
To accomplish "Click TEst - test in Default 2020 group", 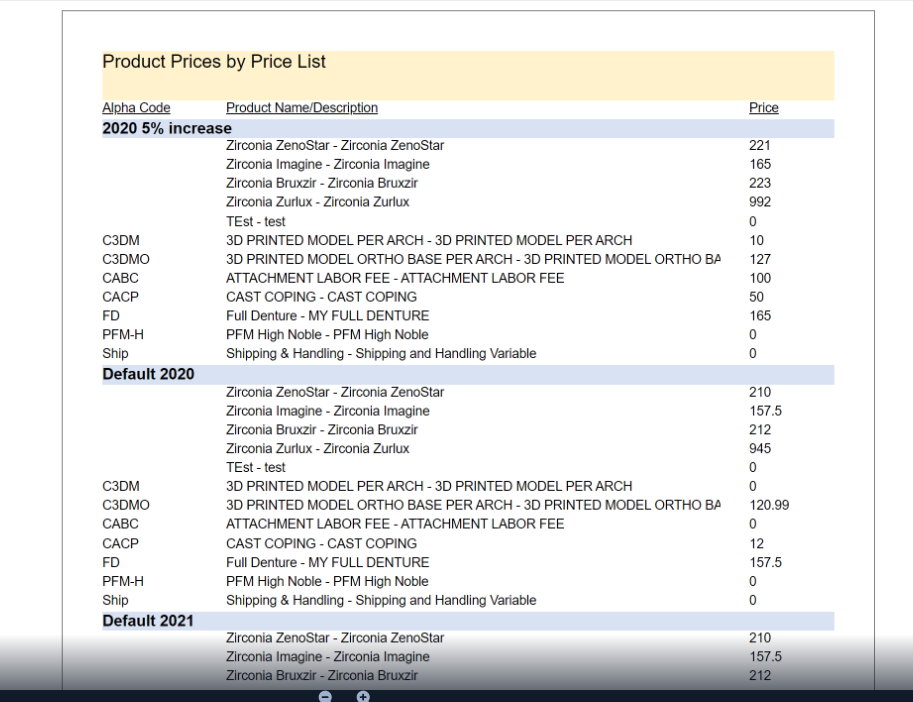I will pyautogui.click(x=256, y=467).
